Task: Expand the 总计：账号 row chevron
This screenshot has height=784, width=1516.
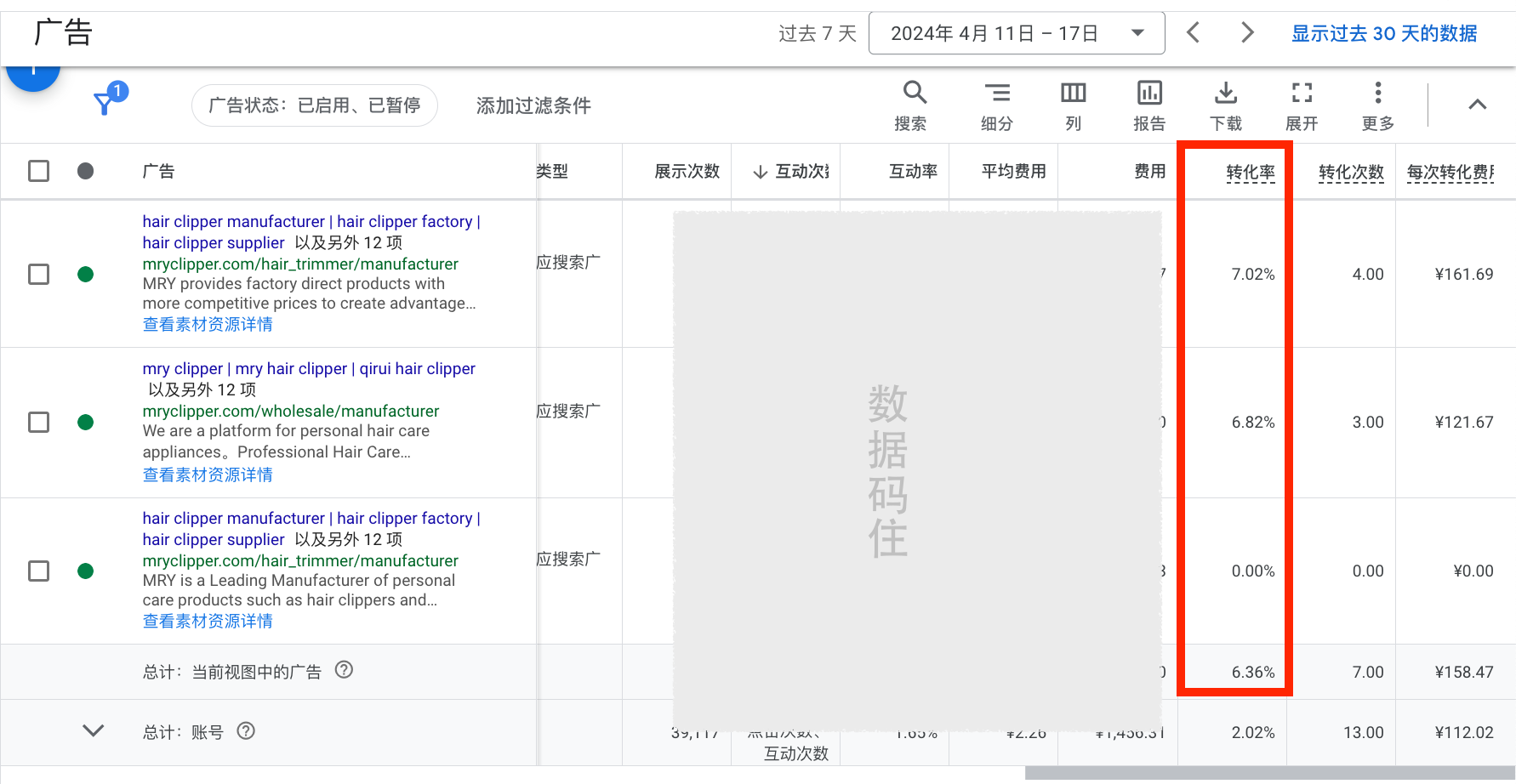Action: (x=94, y=731)
